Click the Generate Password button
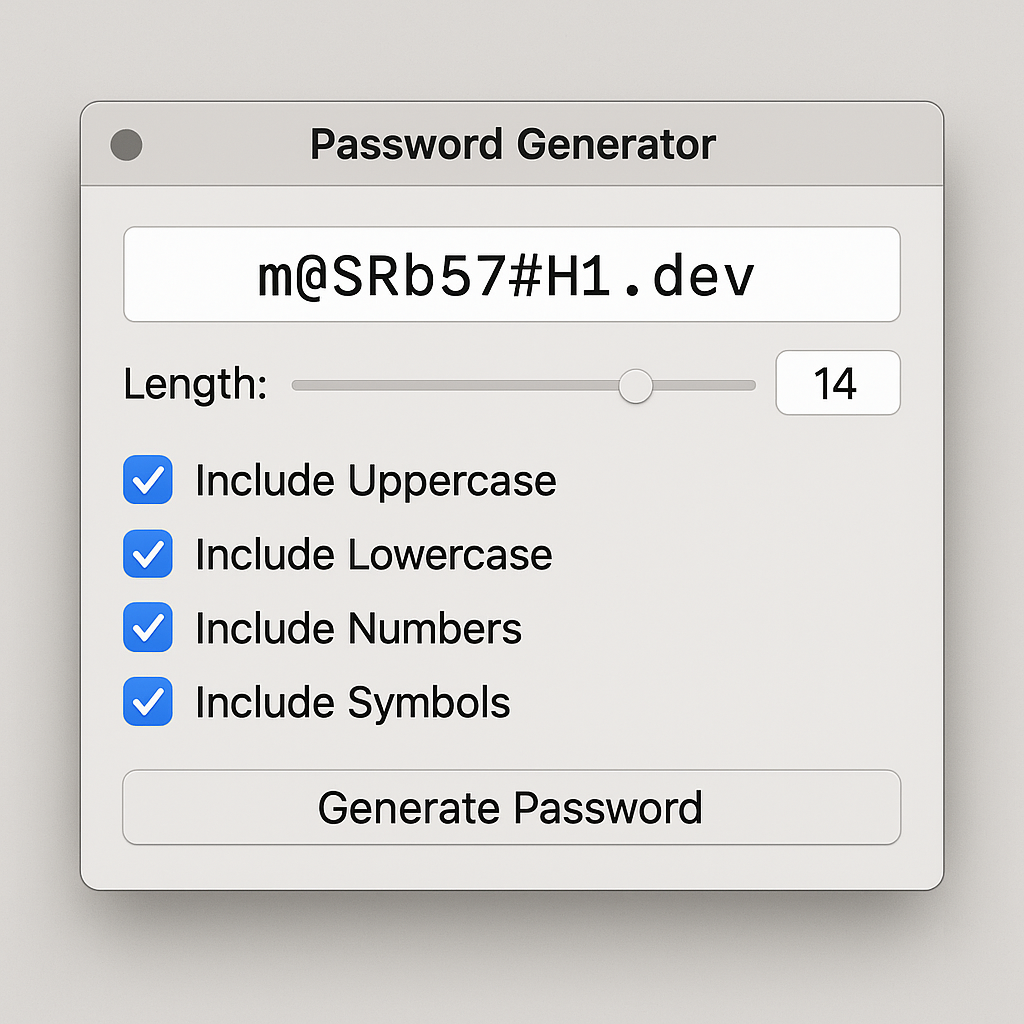 (511, 808)
